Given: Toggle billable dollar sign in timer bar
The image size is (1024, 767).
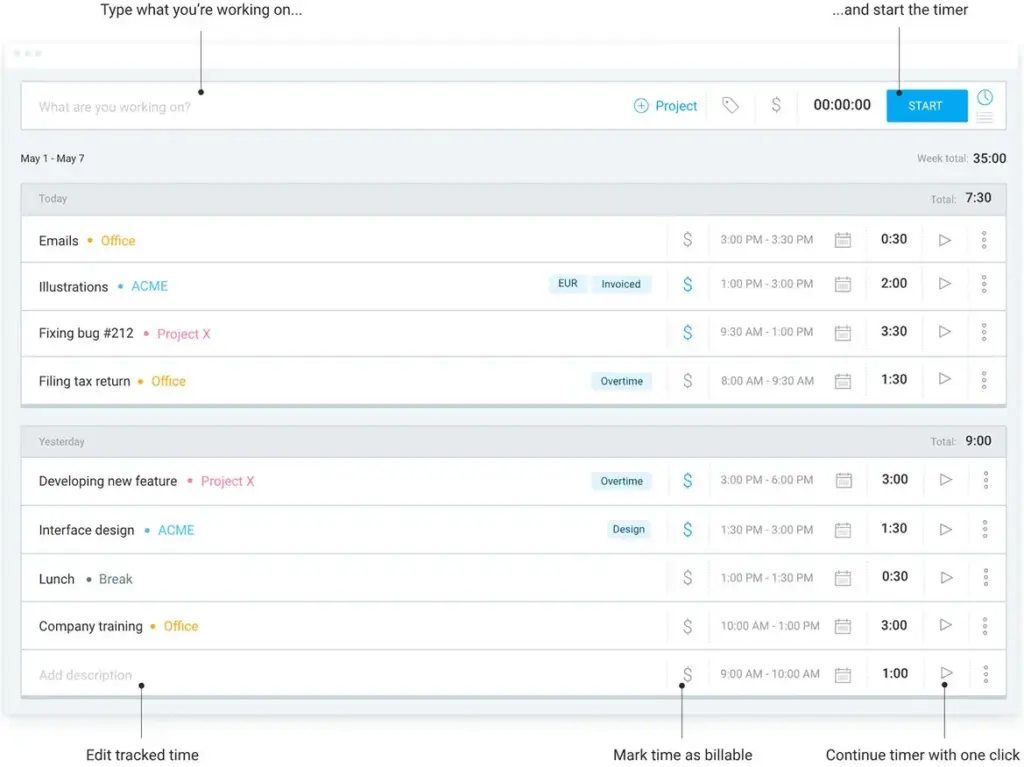Looking at the screenshot, I should point(776,105).
